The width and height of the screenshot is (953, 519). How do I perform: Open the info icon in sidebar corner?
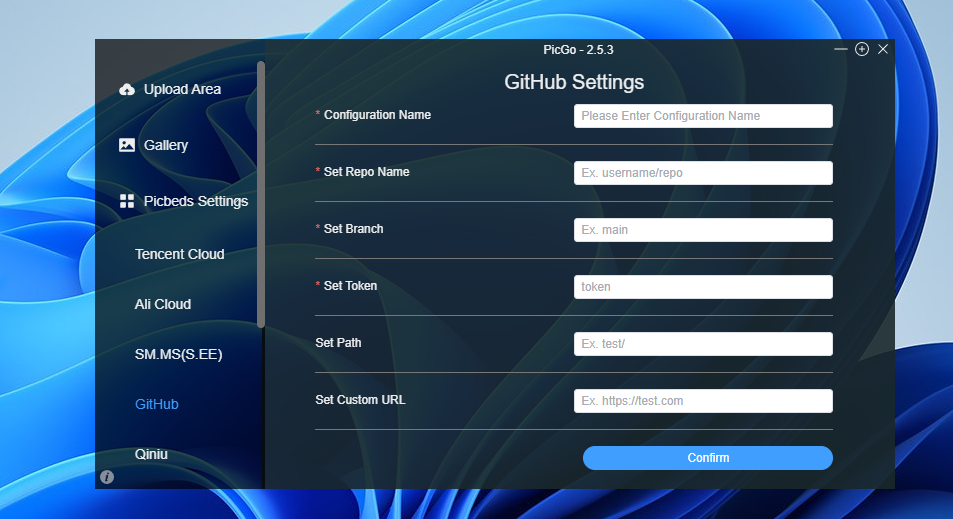(107, 477)
